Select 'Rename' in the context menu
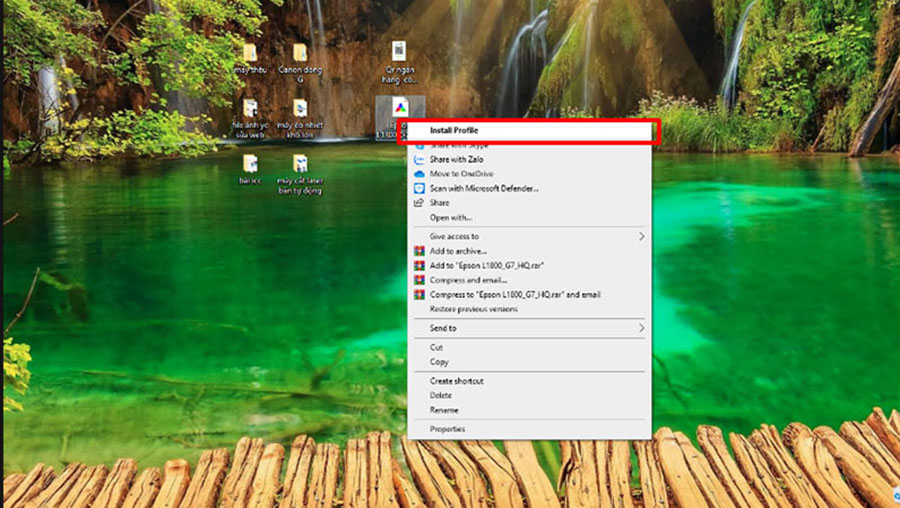 [x=444, y=410]
